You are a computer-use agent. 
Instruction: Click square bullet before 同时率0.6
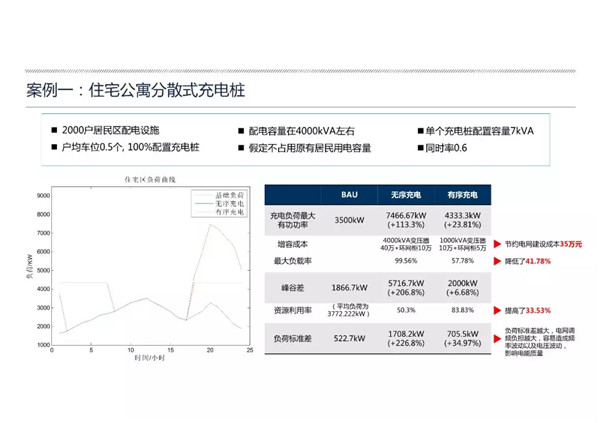(420, 148)
